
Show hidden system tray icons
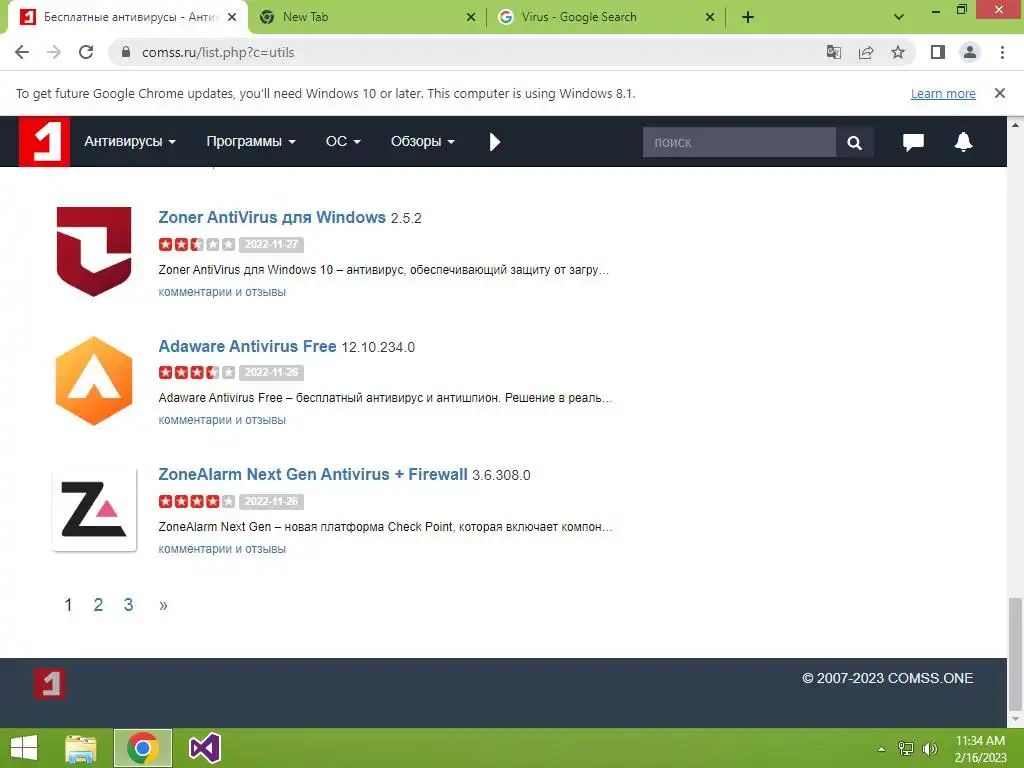881,749
